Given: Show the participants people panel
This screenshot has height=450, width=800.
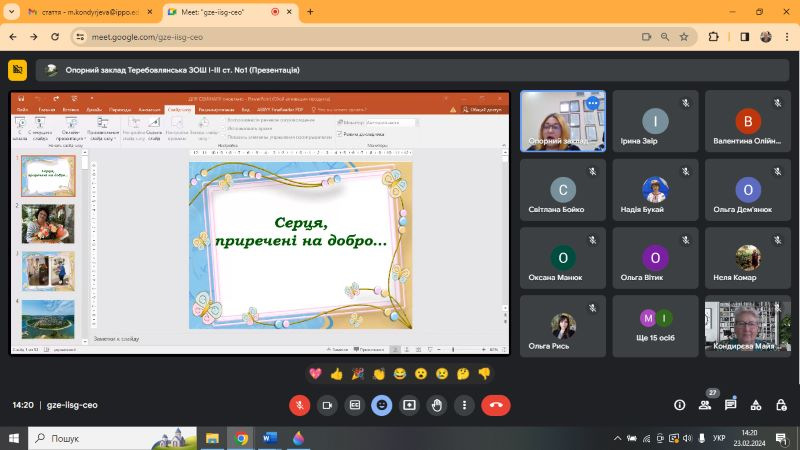Looking at the screenshot, I should click(705, 405).
